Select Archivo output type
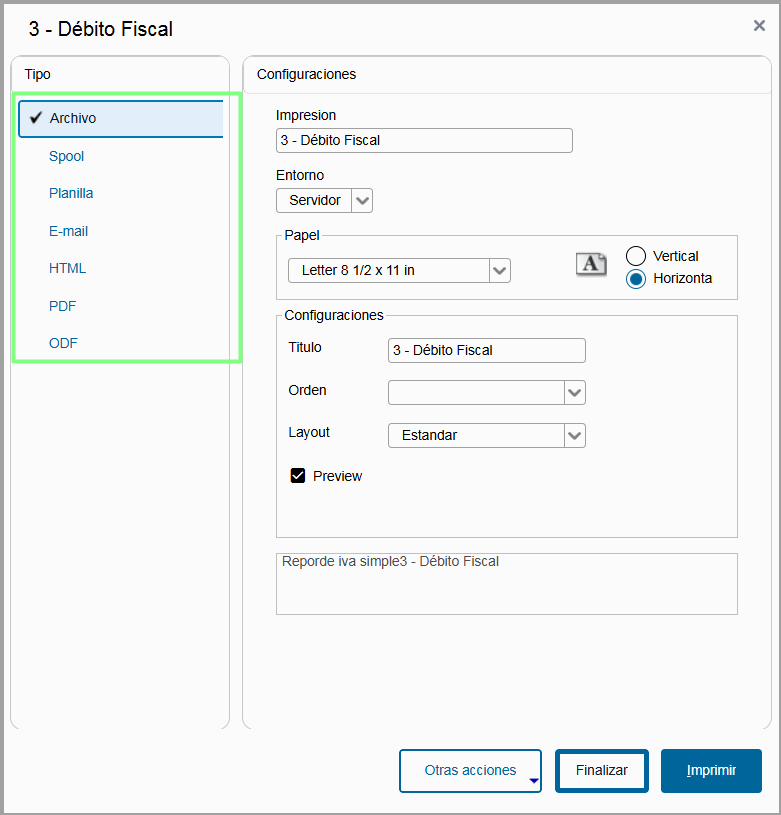Screen dimensions: 781x815 73,118
